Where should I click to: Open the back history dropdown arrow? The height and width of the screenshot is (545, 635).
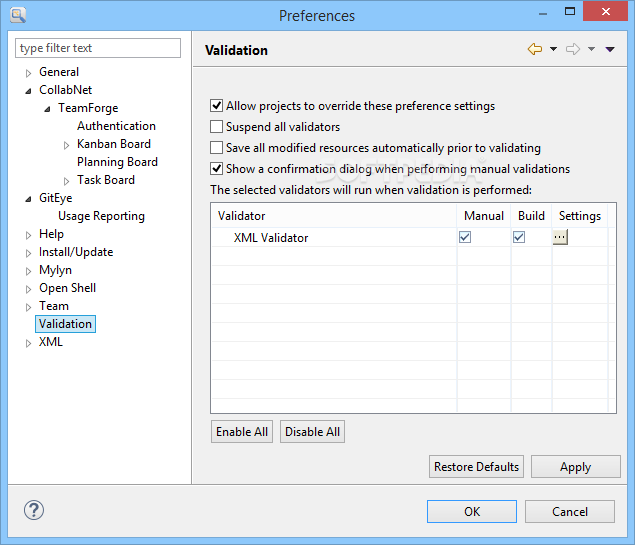click(553, 49)
